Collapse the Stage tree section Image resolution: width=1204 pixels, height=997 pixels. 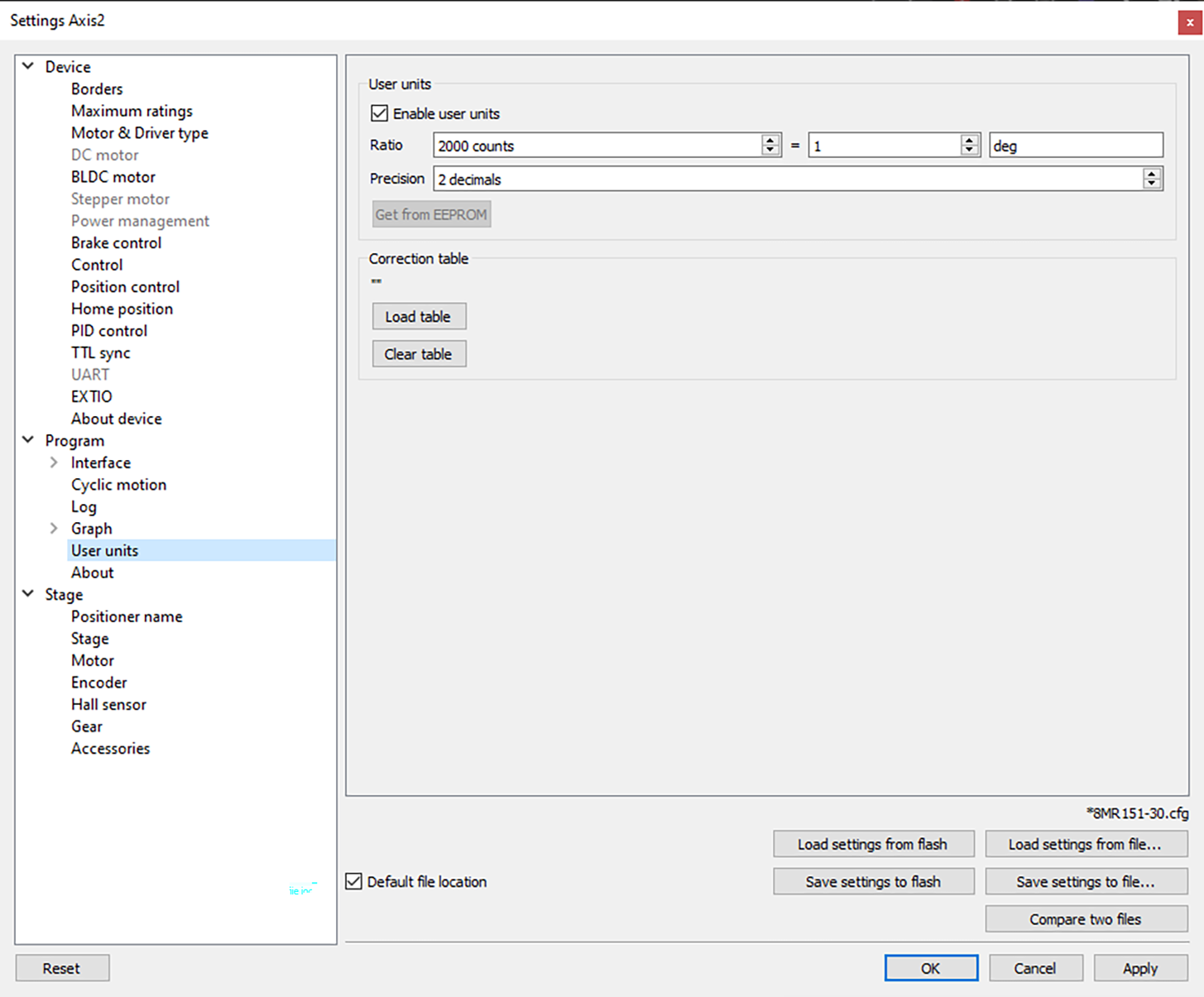point(28,594)
